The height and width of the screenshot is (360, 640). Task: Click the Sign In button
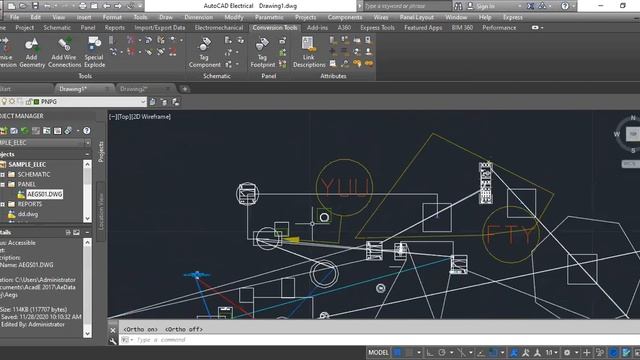(x=485, y=6)
